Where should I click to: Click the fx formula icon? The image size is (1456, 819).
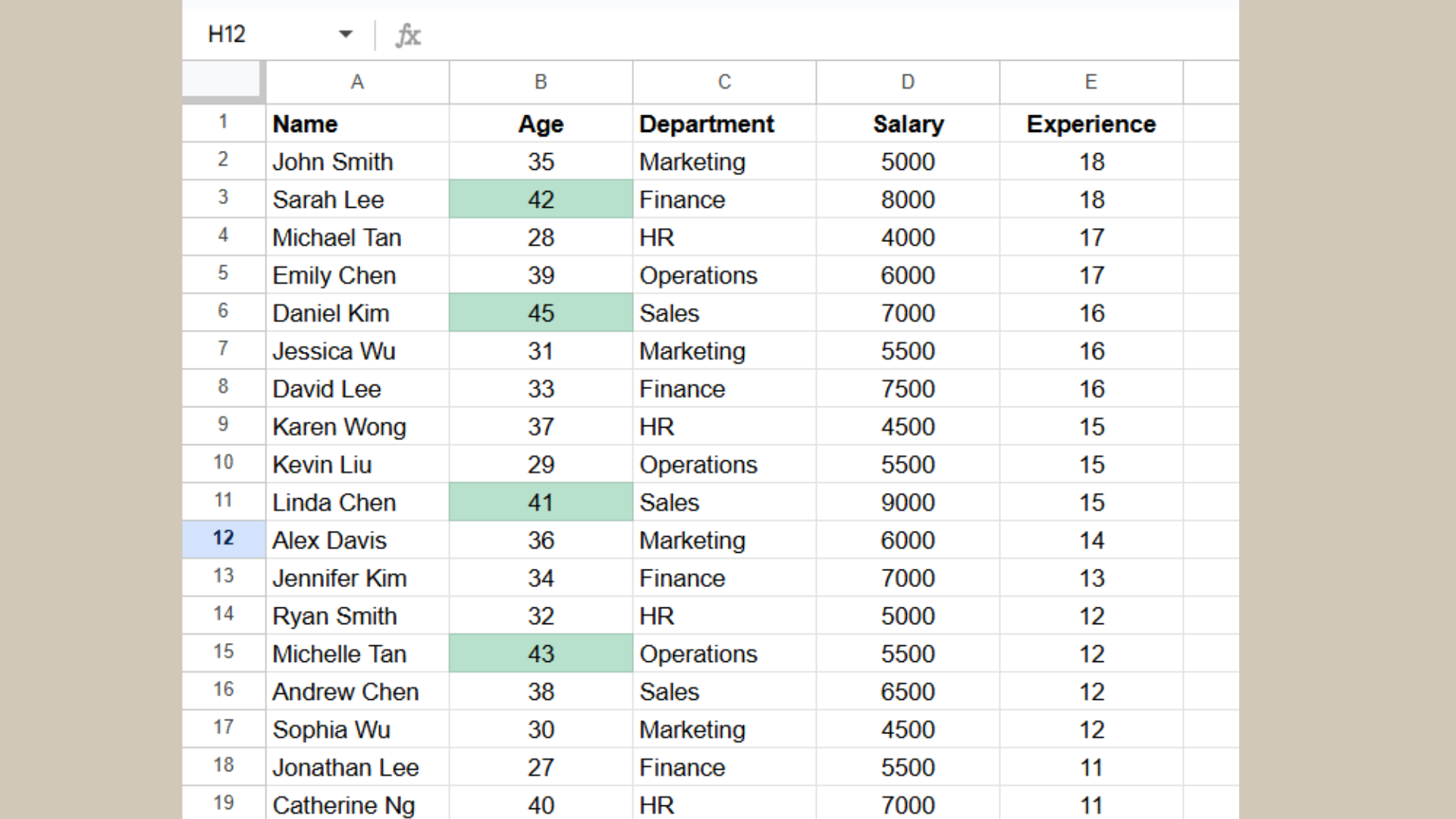[x=408, y=35]
